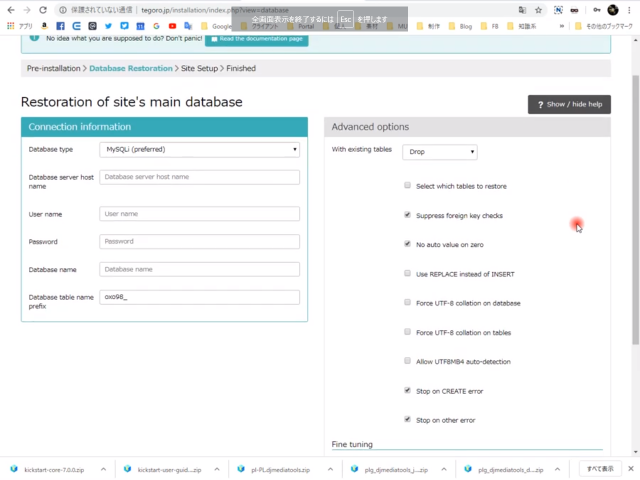
Task: Click the Show / hide help button
Action: (x=569, y=104)
